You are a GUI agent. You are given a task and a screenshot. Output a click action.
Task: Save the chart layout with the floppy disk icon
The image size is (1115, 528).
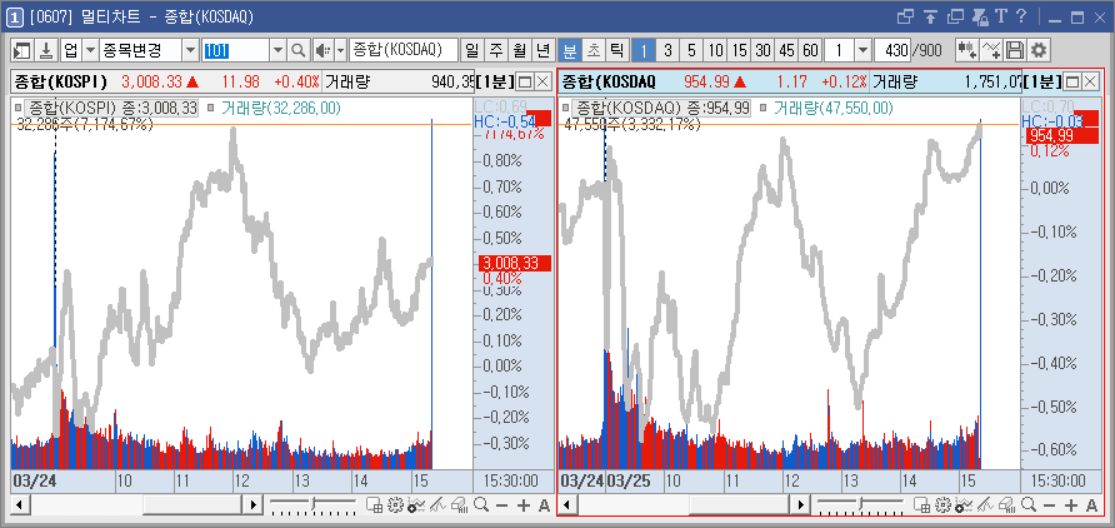[x=1015, y=50]
